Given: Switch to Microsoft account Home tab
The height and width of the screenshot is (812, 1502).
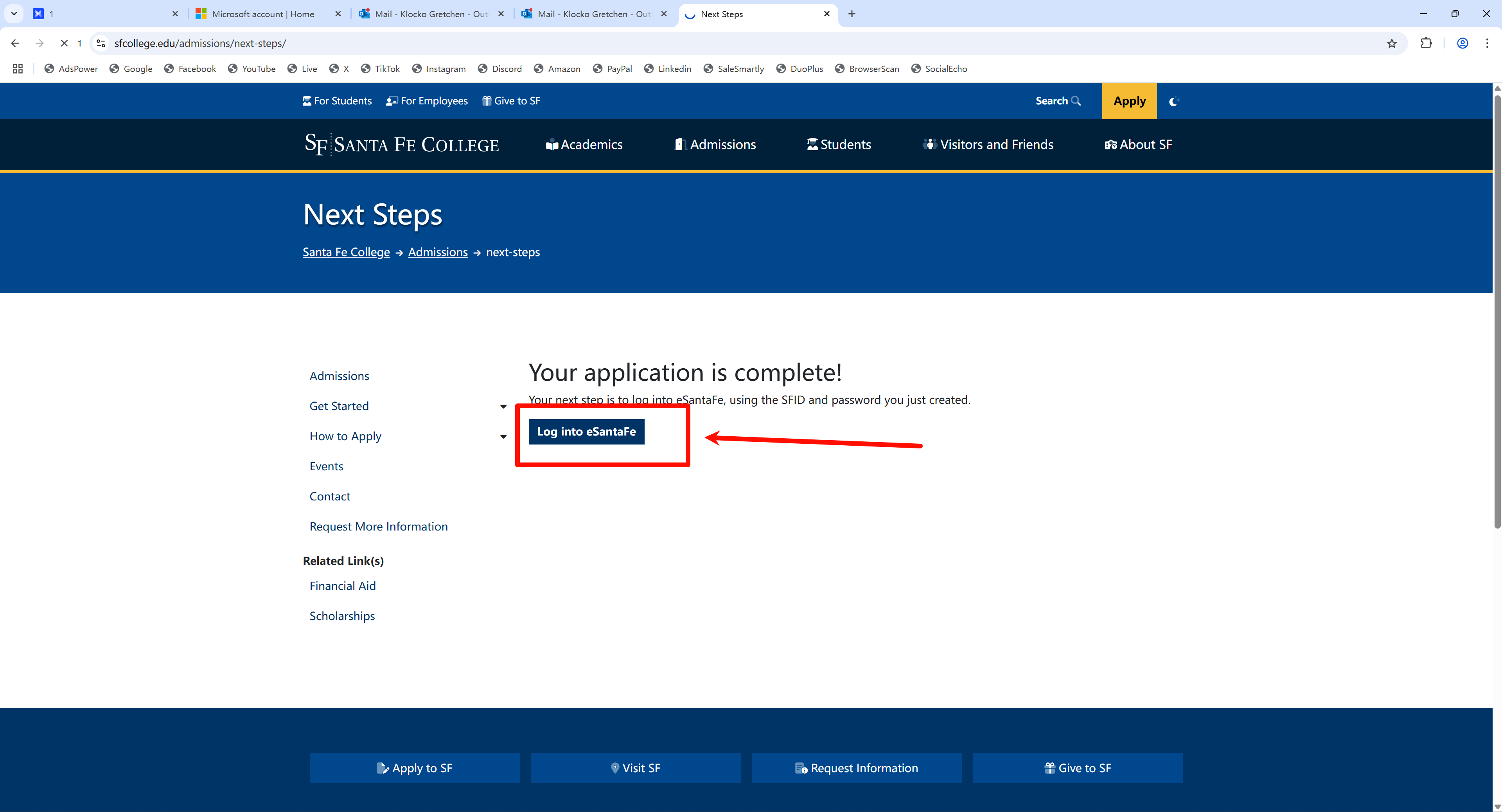Looking at the screenshot, I should tap(268, 13).
